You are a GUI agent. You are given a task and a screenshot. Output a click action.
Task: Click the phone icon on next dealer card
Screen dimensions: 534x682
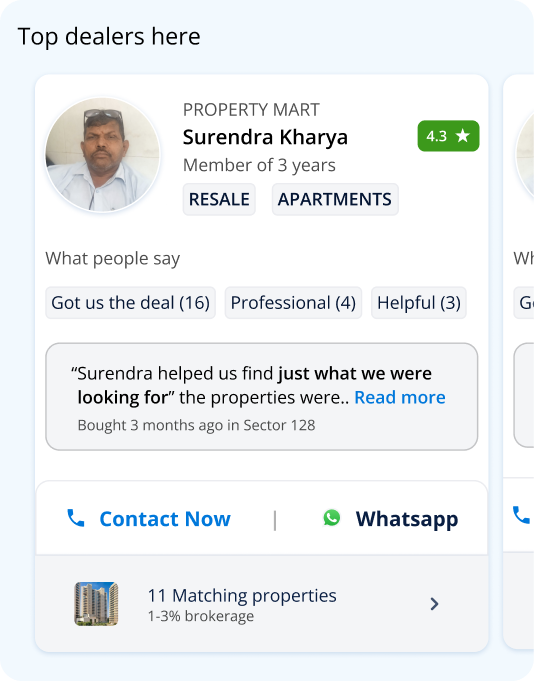[x=521, y=515]
